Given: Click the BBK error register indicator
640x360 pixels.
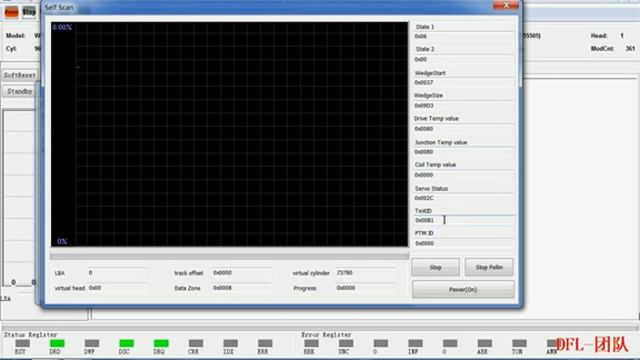Looking at the screenshot, I should pyautogui.click(x=311, y=344).
